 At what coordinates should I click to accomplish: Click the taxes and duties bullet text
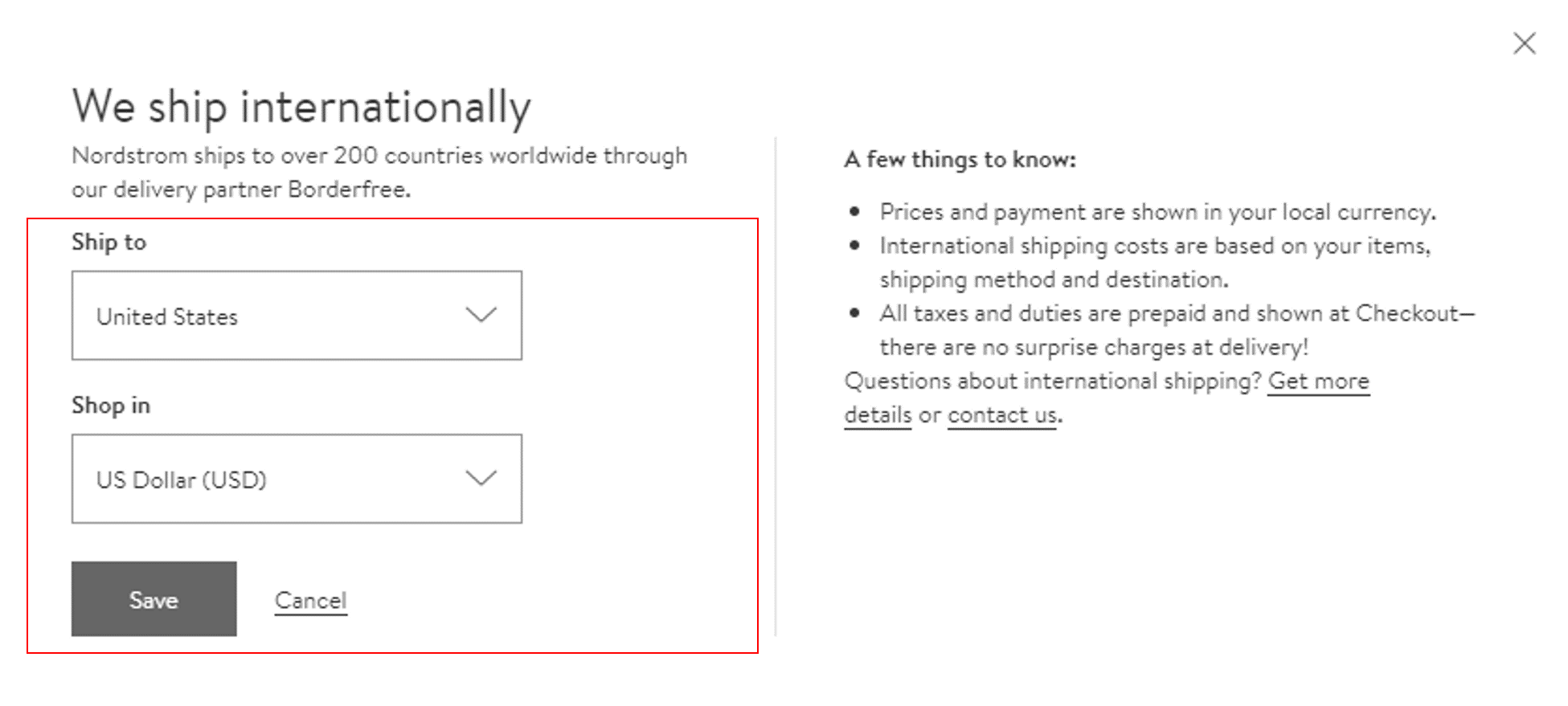click(1177, 313)
